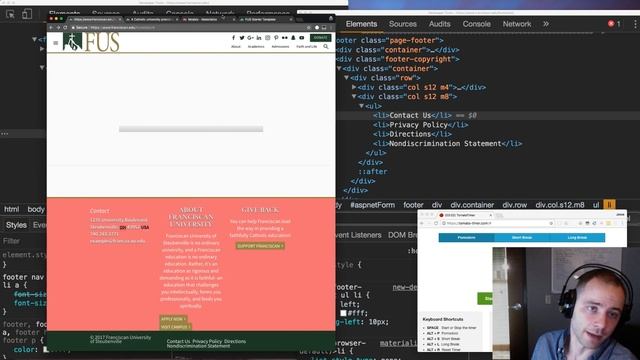Switch to the Elements tab in DevTools
The width and height of the screenshot is (640, 360).
click(361, 24)
